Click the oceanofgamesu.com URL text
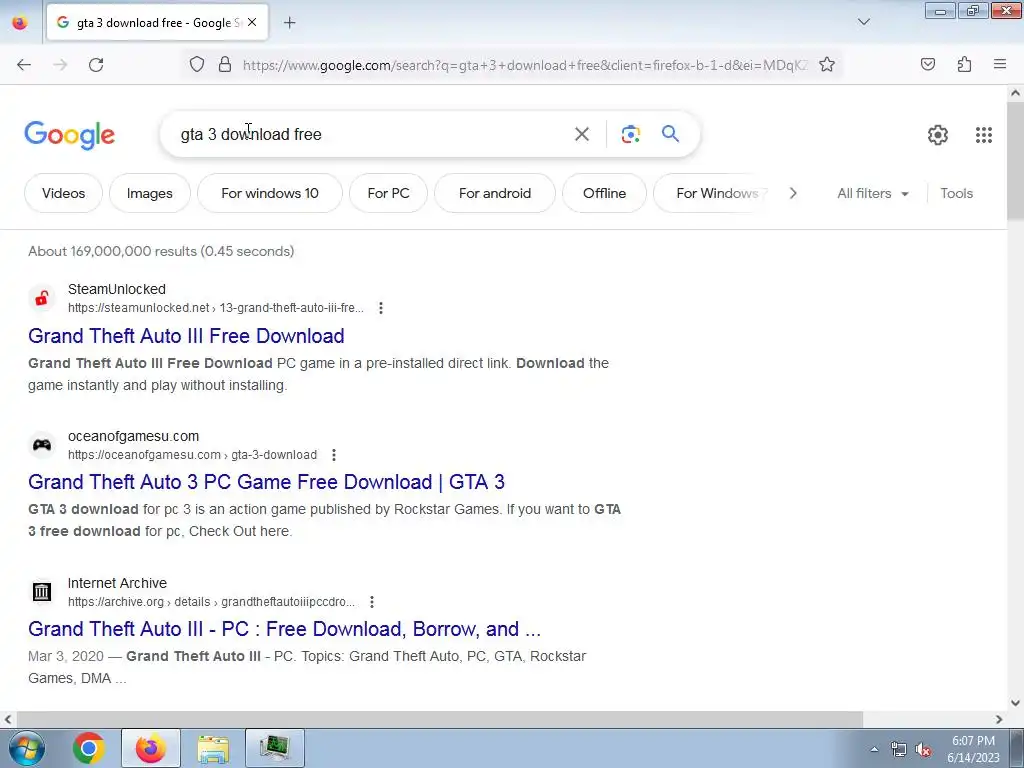 coord(193,455)
